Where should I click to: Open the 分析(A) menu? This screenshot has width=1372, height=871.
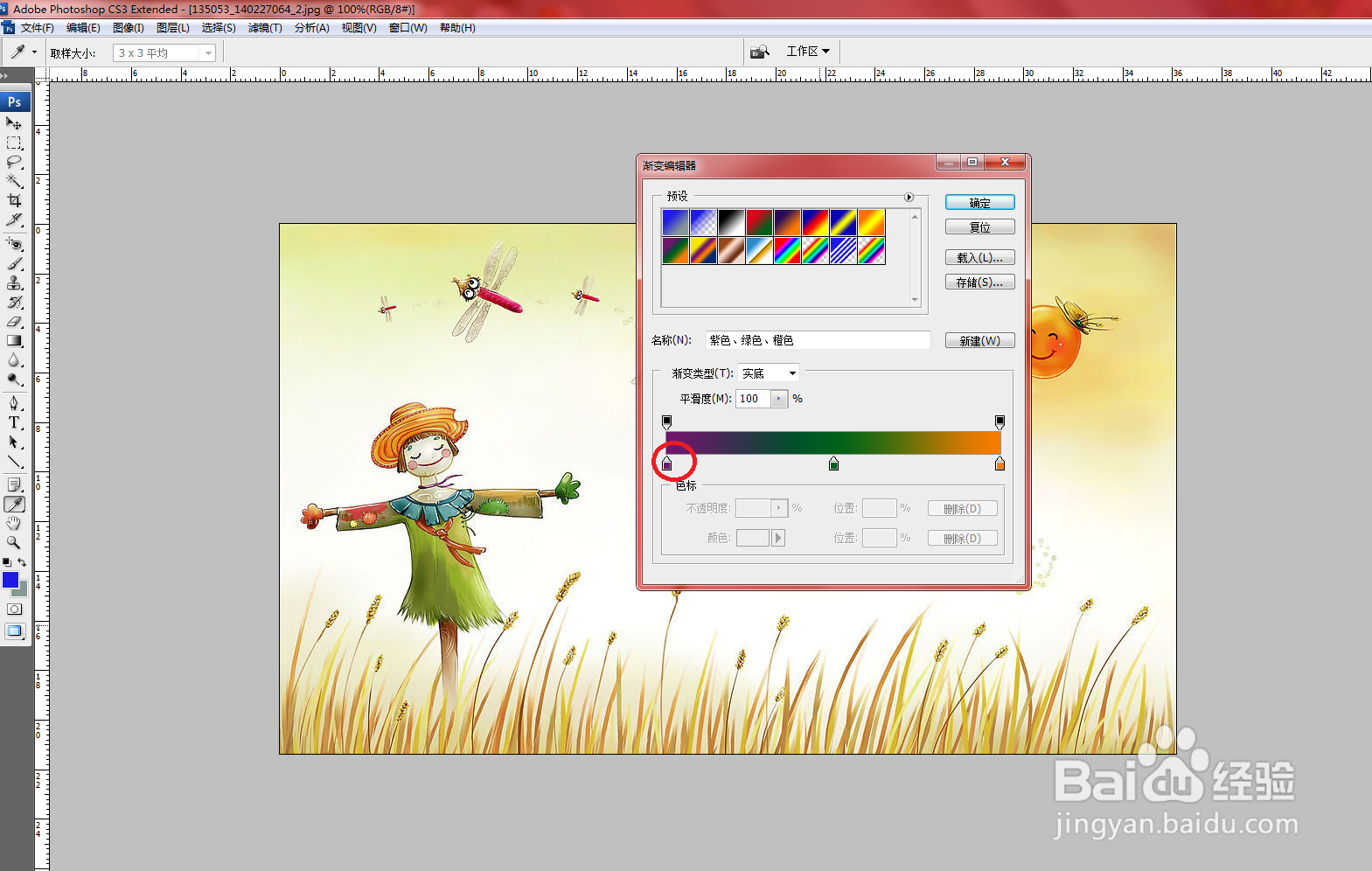coord(312,28)
